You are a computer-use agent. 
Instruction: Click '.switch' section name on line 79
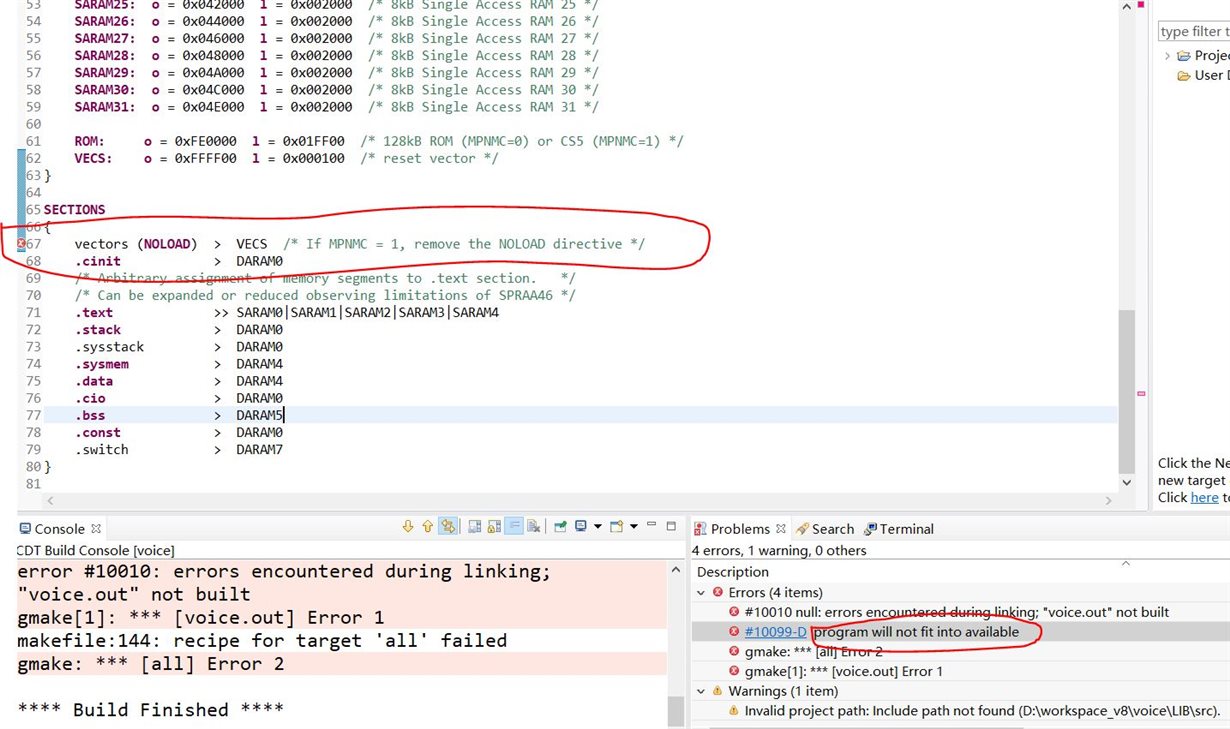click(102, 450)
